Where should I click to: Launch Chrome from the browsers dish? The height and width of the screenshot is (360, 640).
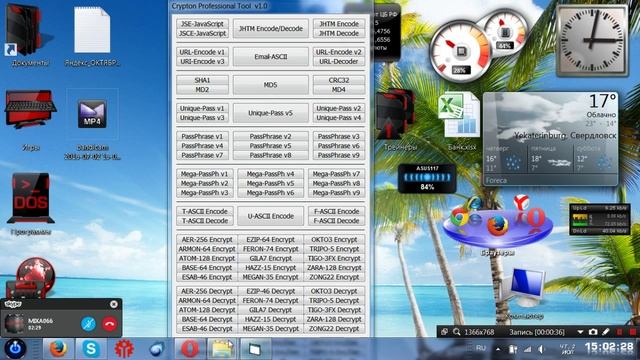click(x=459, y=217)
